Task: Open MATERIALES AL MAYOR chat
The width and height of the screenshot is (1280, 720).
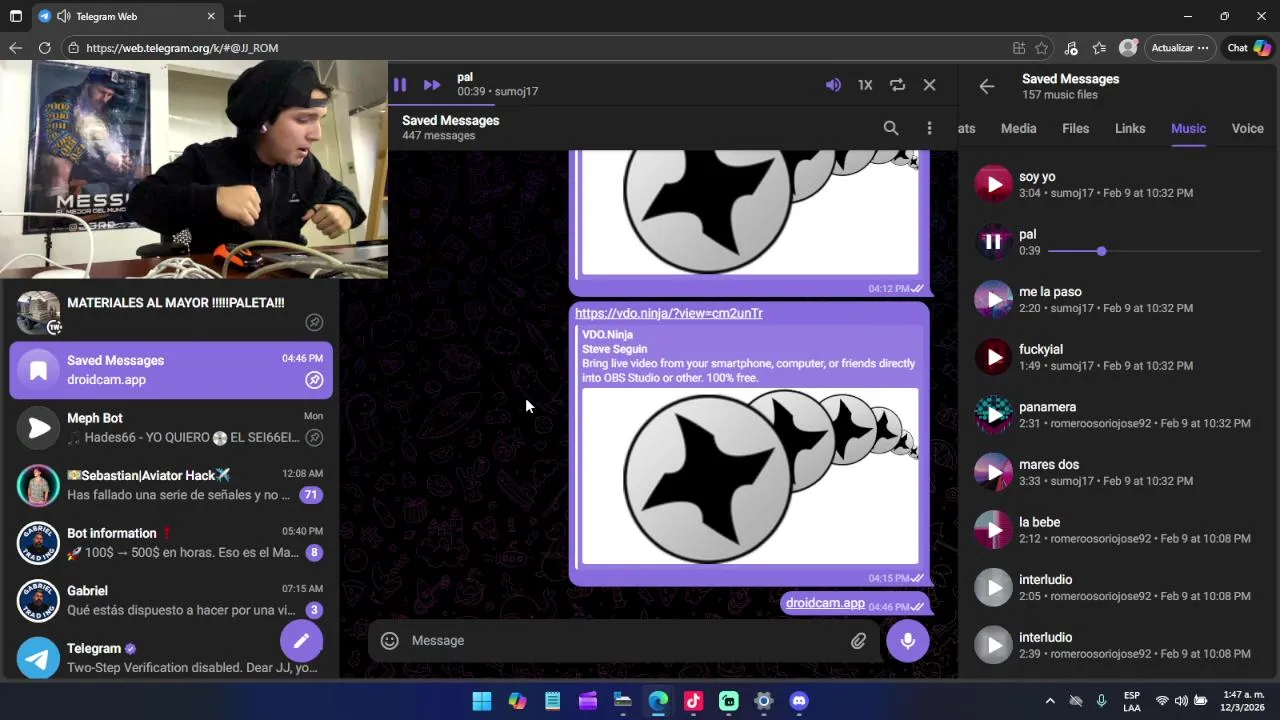Action: tap(171, 312)
